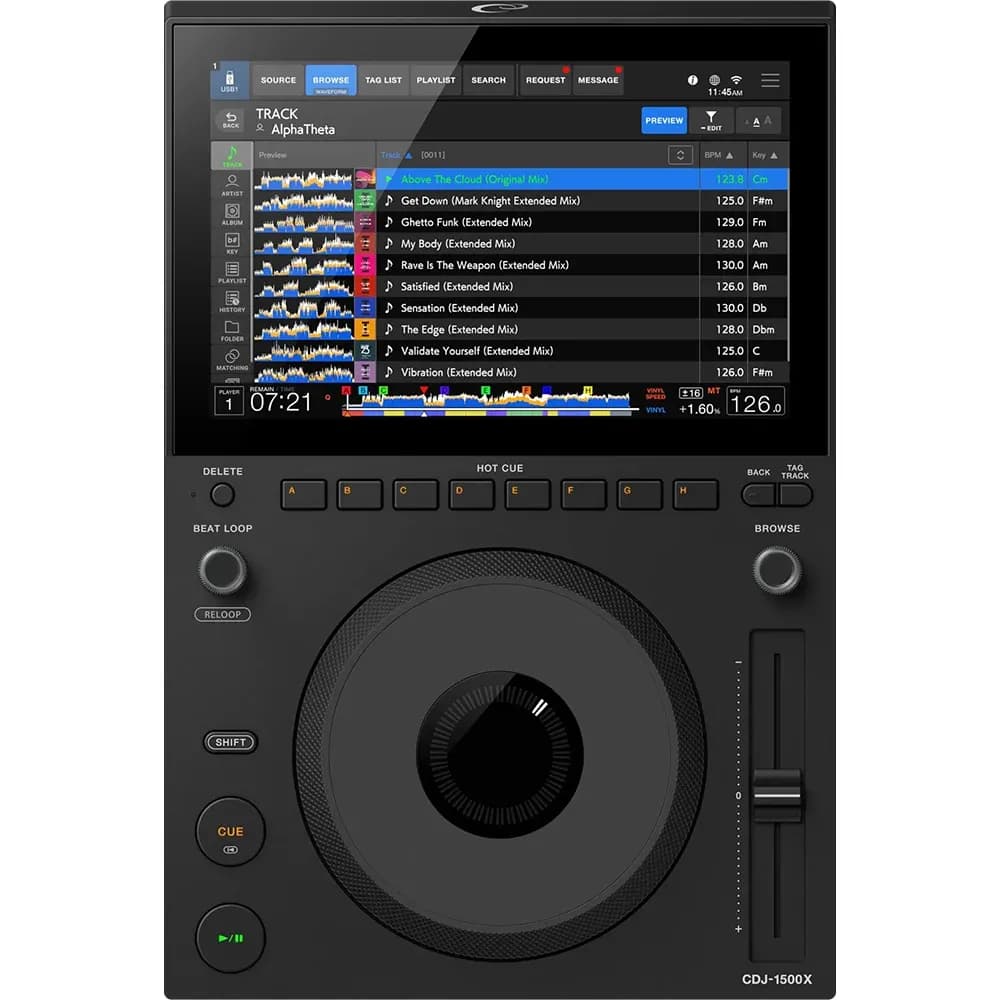Toggle the TAG TRACK hardware button

796,495
